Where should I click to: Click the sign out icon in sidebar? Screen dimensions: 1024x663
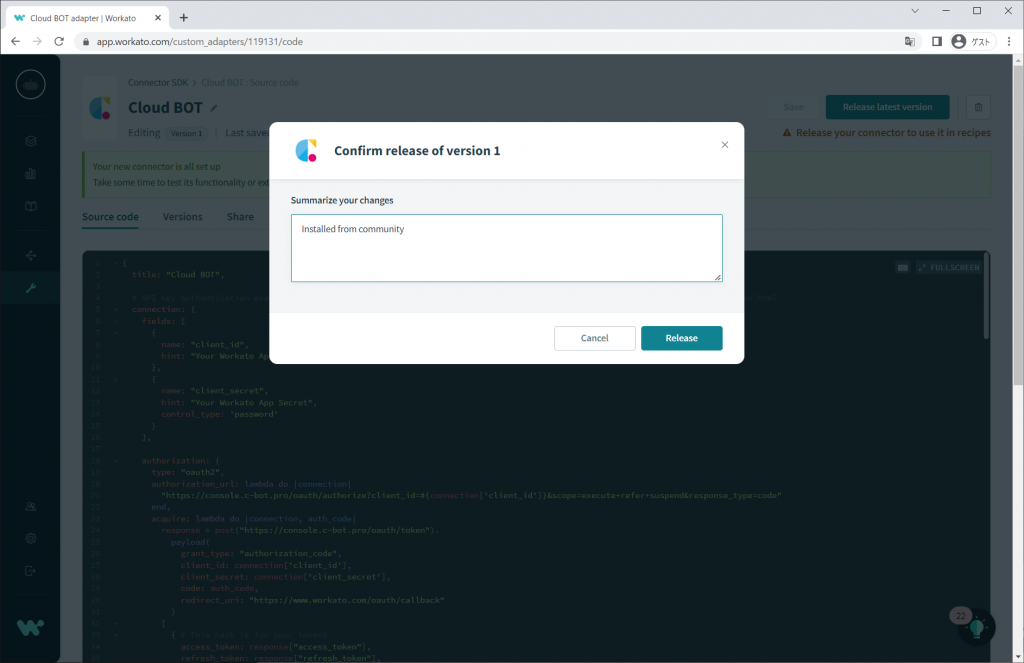[31, 571]
